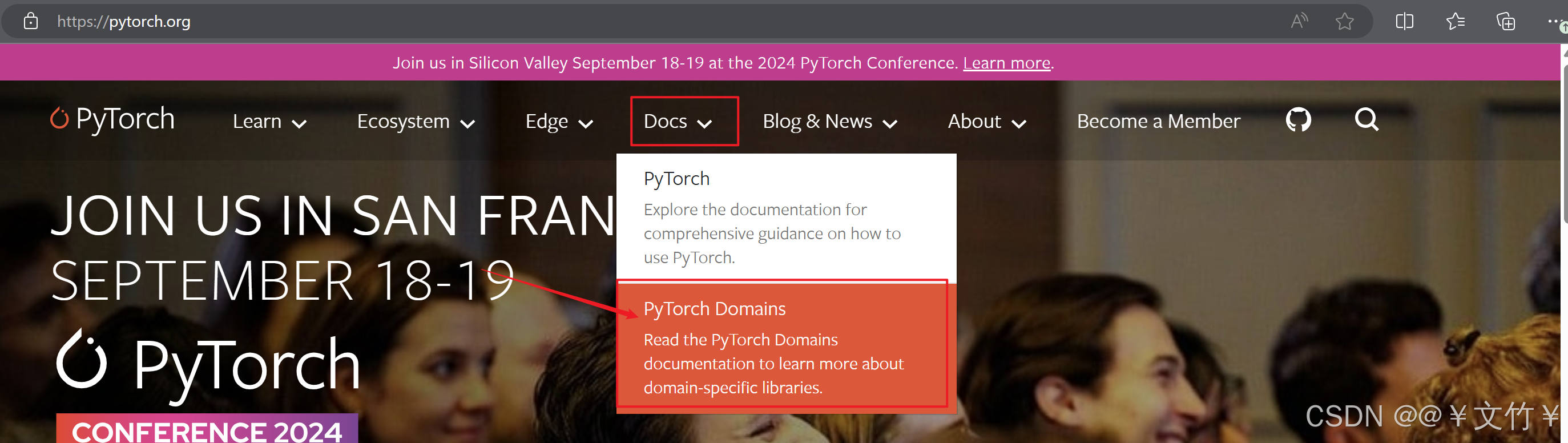Open the GitHub icon link
This screenshot has width=1568, height=443.
pyautogui.click(x=1298, y=120)
